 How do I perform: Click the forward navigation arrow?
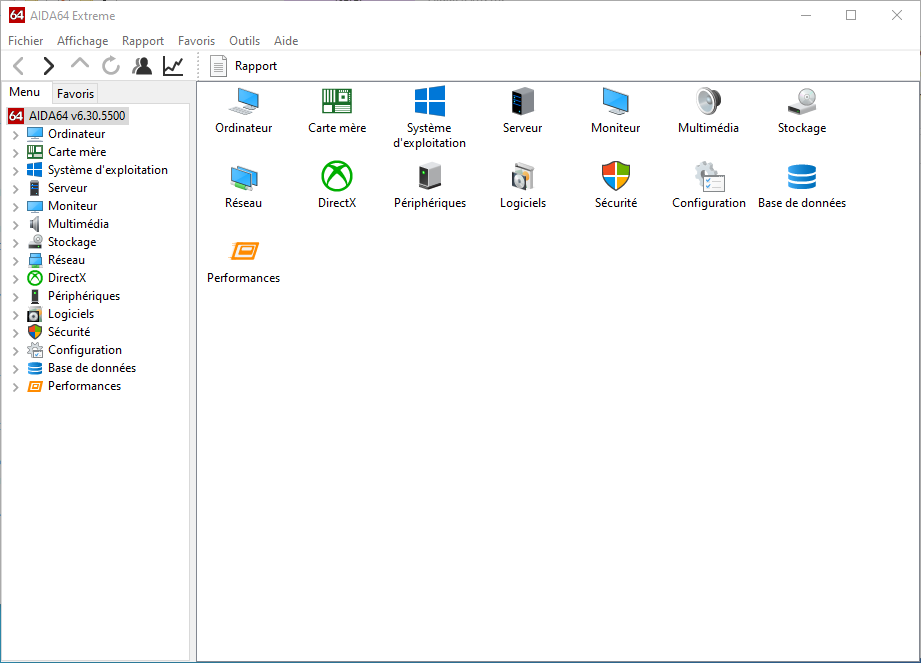tap(49, 66)
